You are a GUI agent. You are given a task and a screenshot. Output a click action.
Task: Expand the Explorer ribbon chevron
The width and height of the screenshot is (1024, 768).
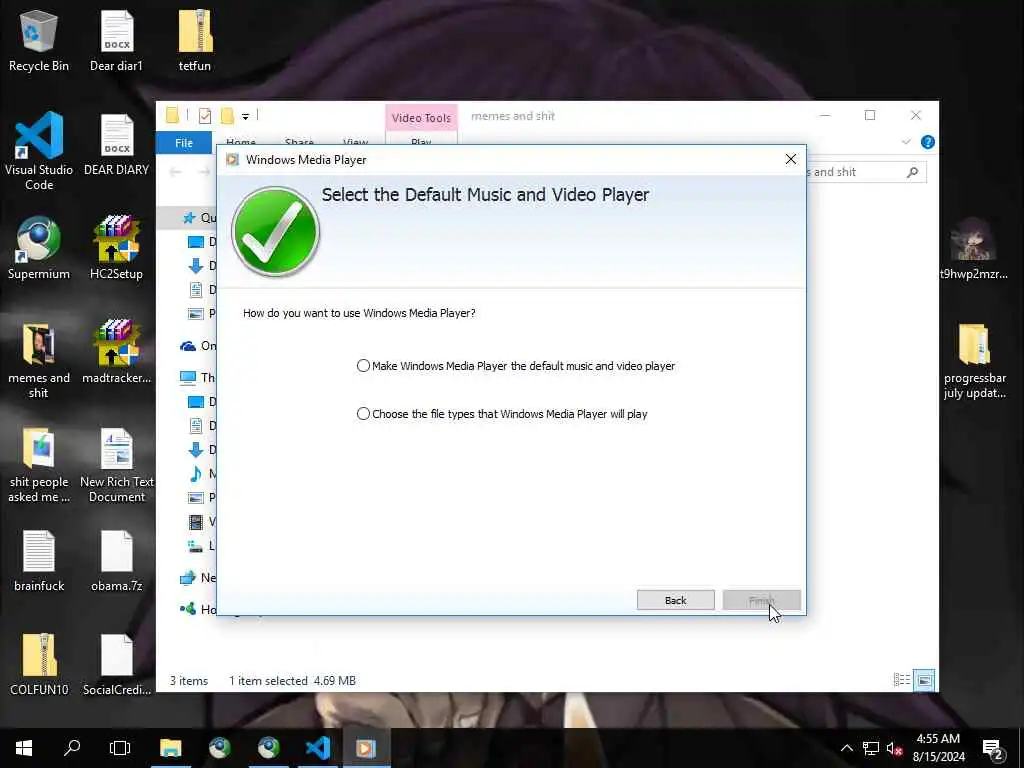pos(906,142)
